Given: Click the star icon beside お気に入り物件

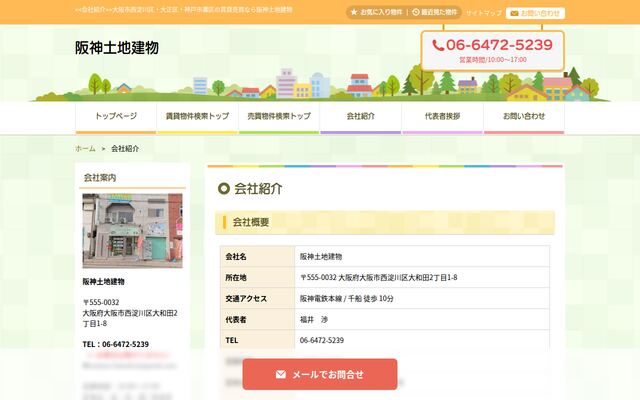Looking at the screenshot, I should [x=354, y=12].
